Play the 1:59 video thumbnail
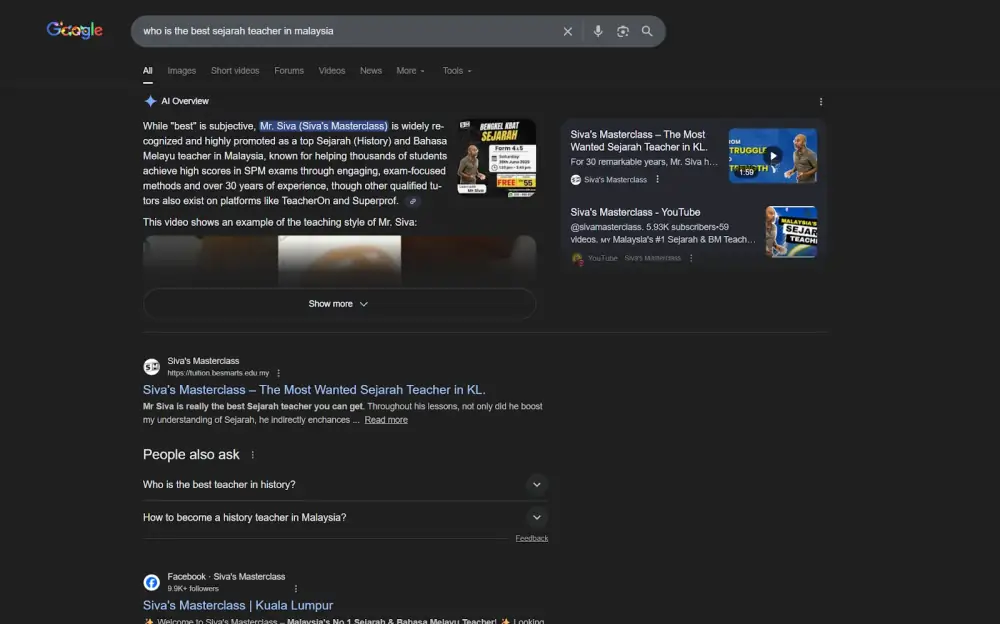Viewport: 1000px width, 624px height. point(773,156)
